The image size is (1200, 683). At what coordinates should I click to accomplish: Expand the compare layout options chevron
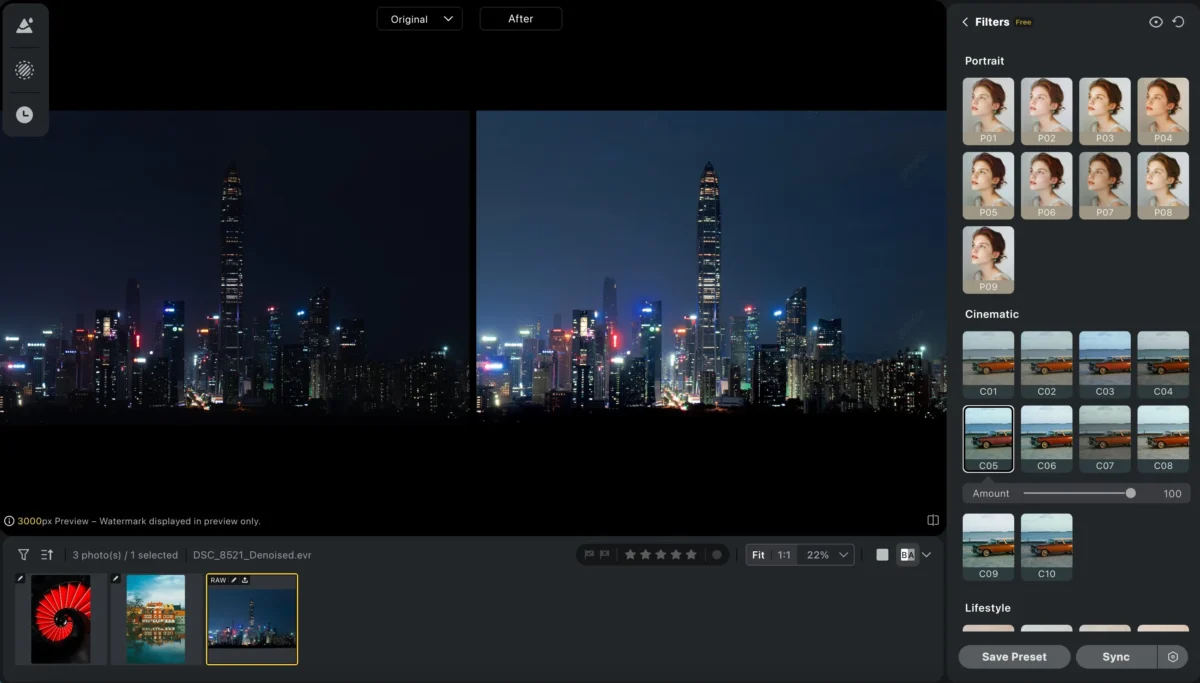(927, 555)
